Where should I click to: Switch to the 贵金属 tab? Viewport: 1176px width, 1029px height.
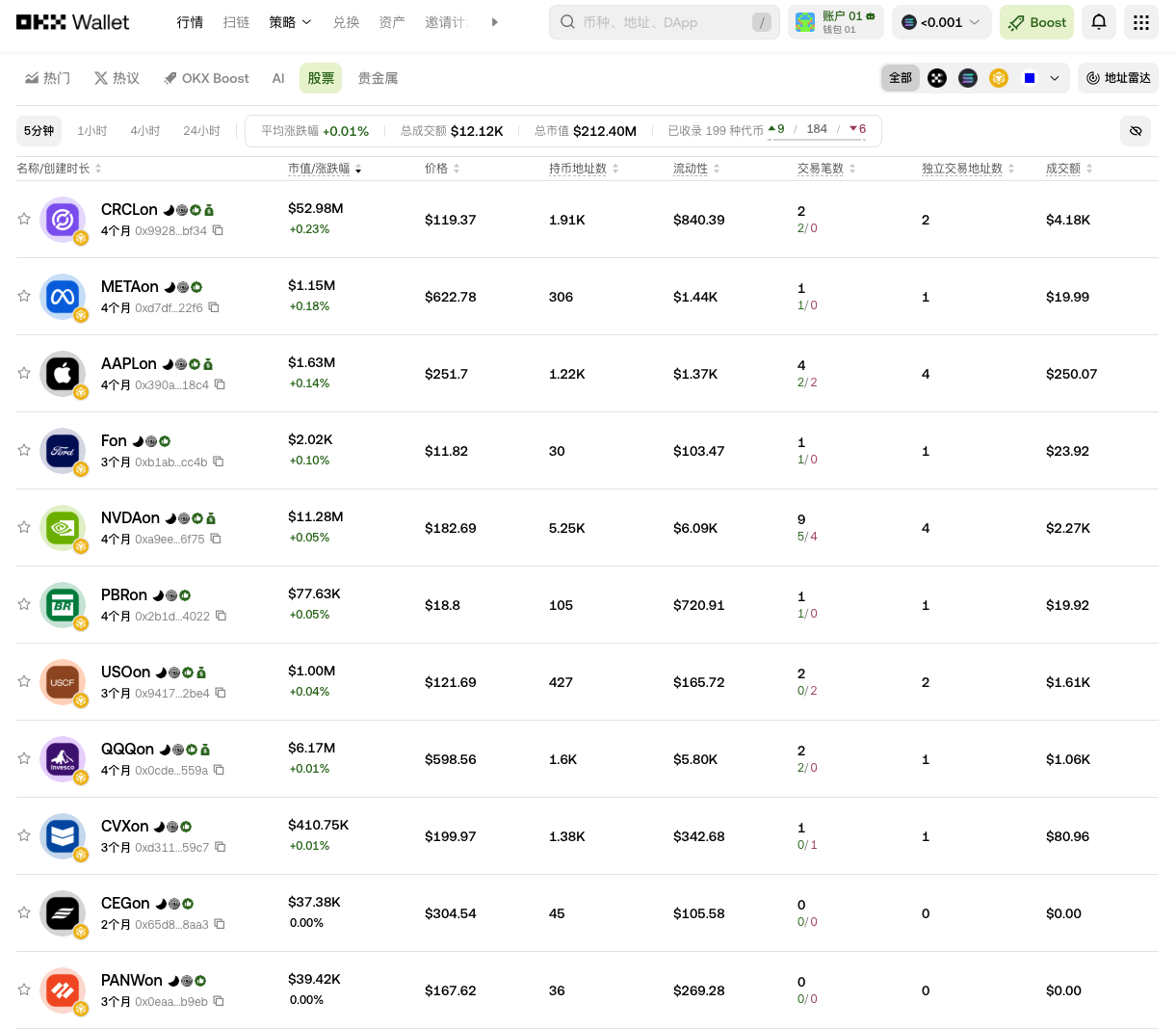376,78
